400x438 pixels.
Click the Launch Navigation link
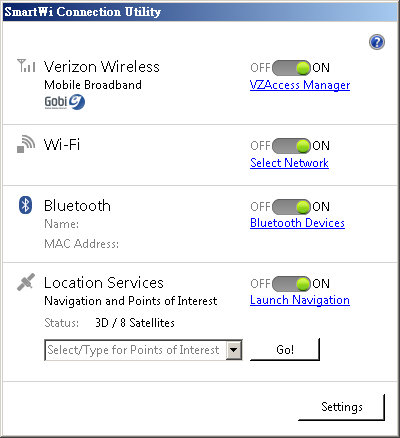(x=300, y=300)
